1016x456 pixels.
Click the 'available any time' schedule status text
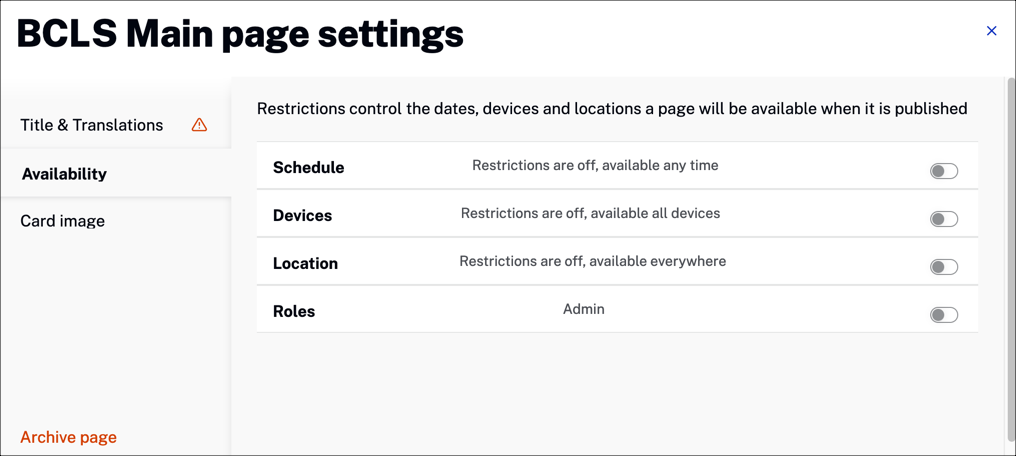pyautogui.click(x=595, y=165)
